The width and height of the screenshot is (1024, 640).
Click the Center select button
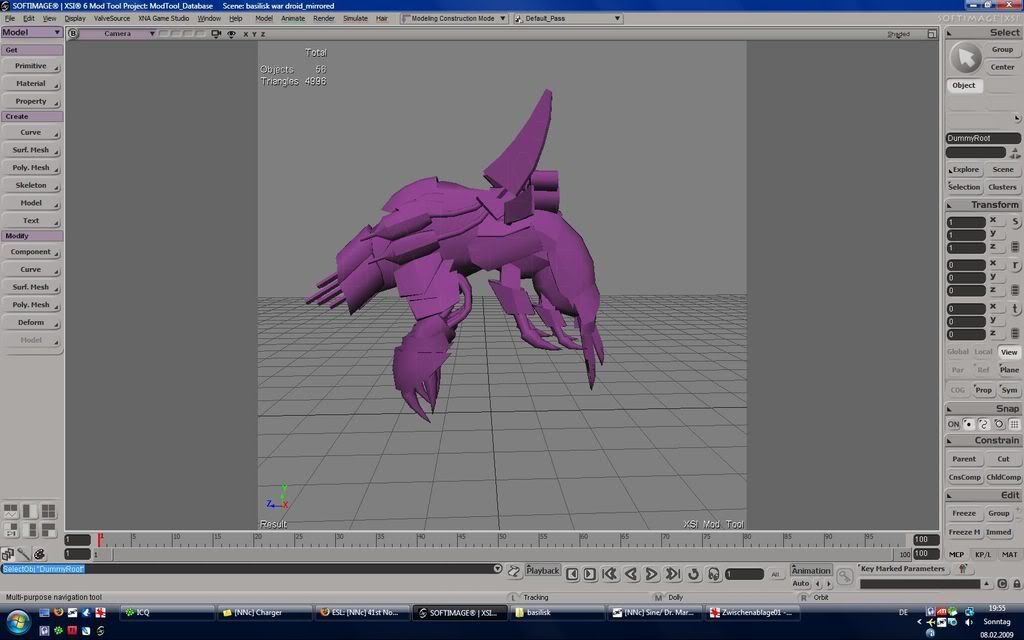pos(1002,67)
